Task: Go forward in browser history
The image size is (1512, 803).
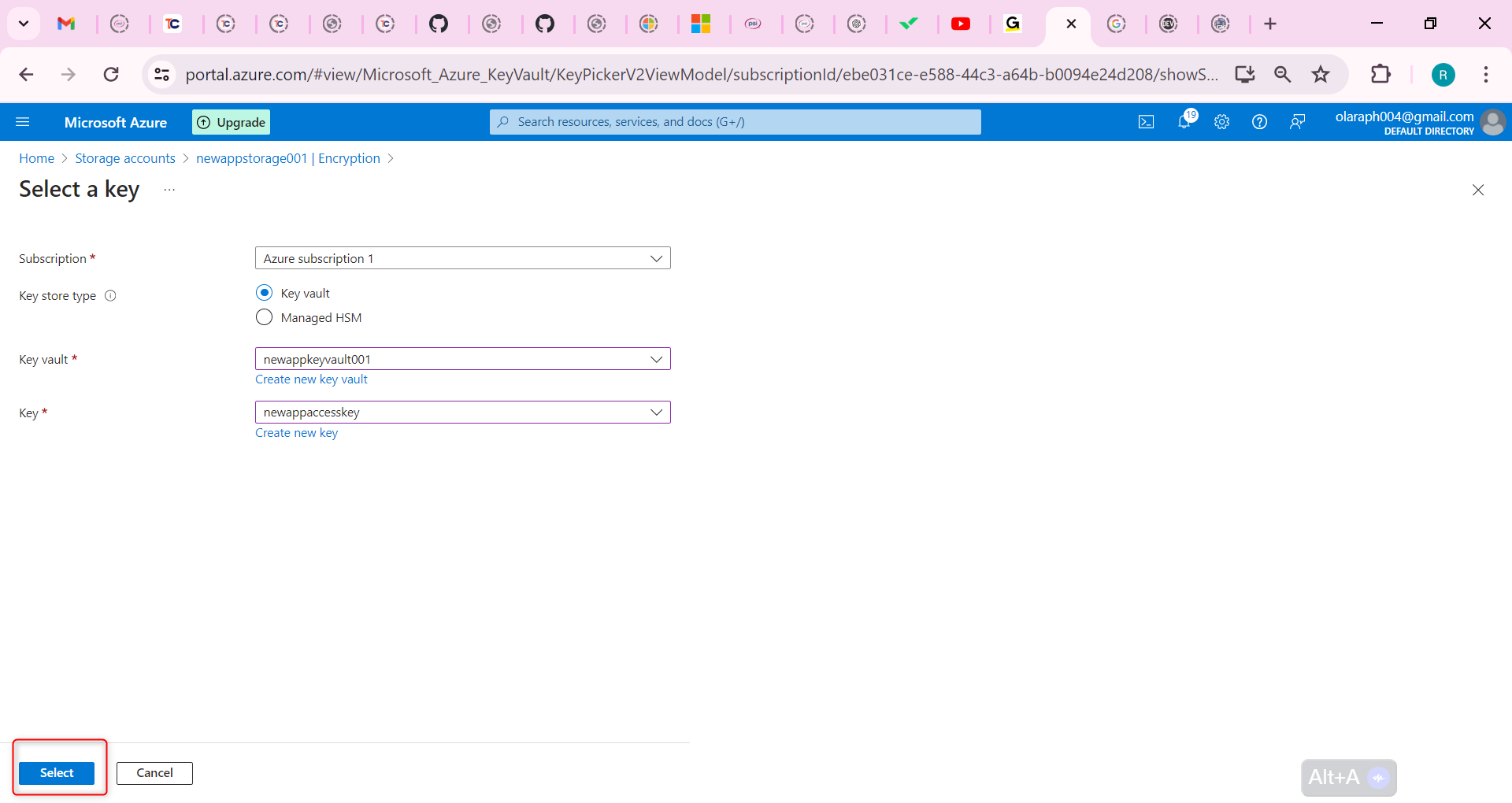Action: [69, 75]
